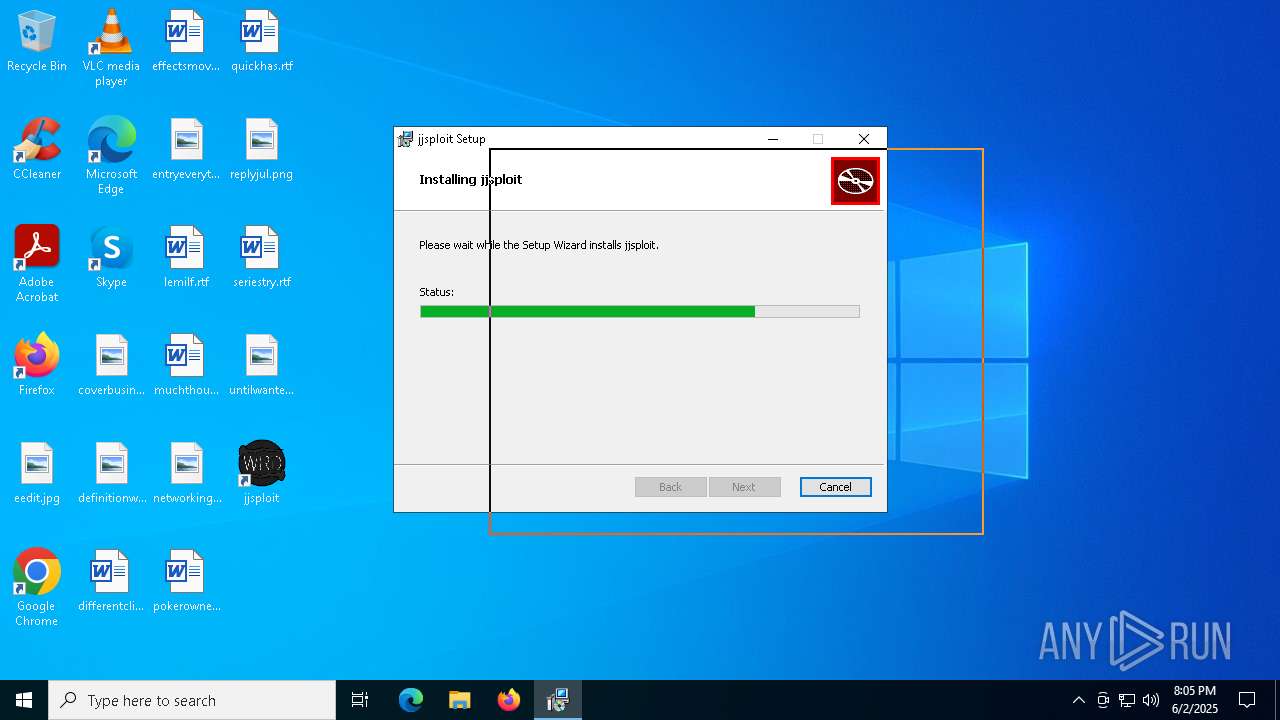
Task: Open Google Chrome desktop shortcut
Action: 37,588
